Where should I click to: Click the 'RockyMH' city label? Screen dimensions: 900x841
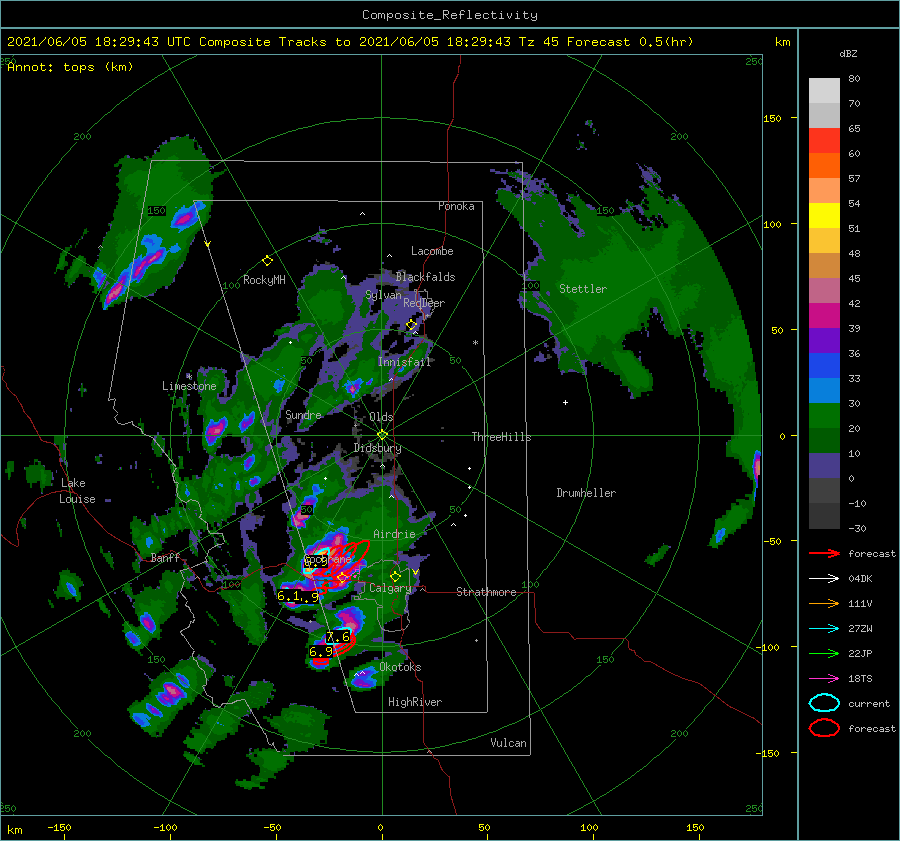[264, 280]
